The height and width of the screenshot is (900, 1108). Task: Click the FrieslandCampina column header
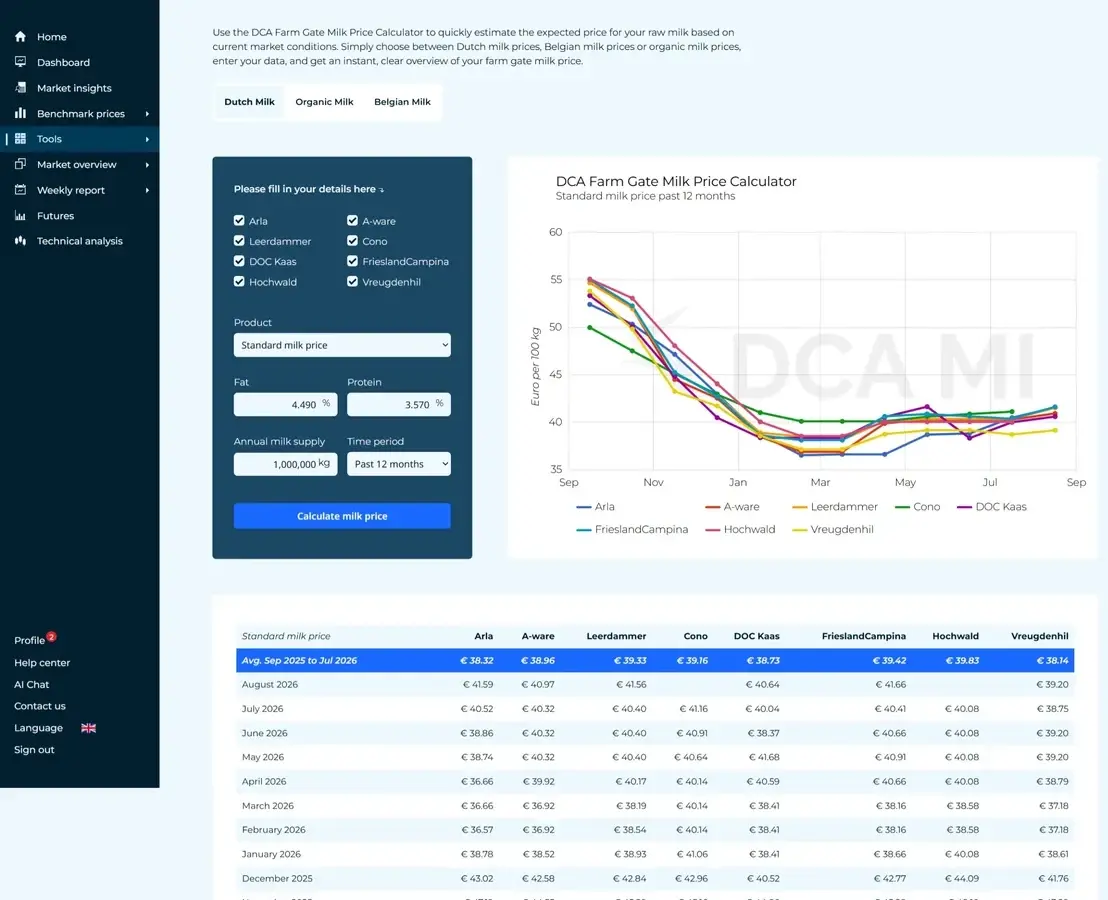point(864,636)
